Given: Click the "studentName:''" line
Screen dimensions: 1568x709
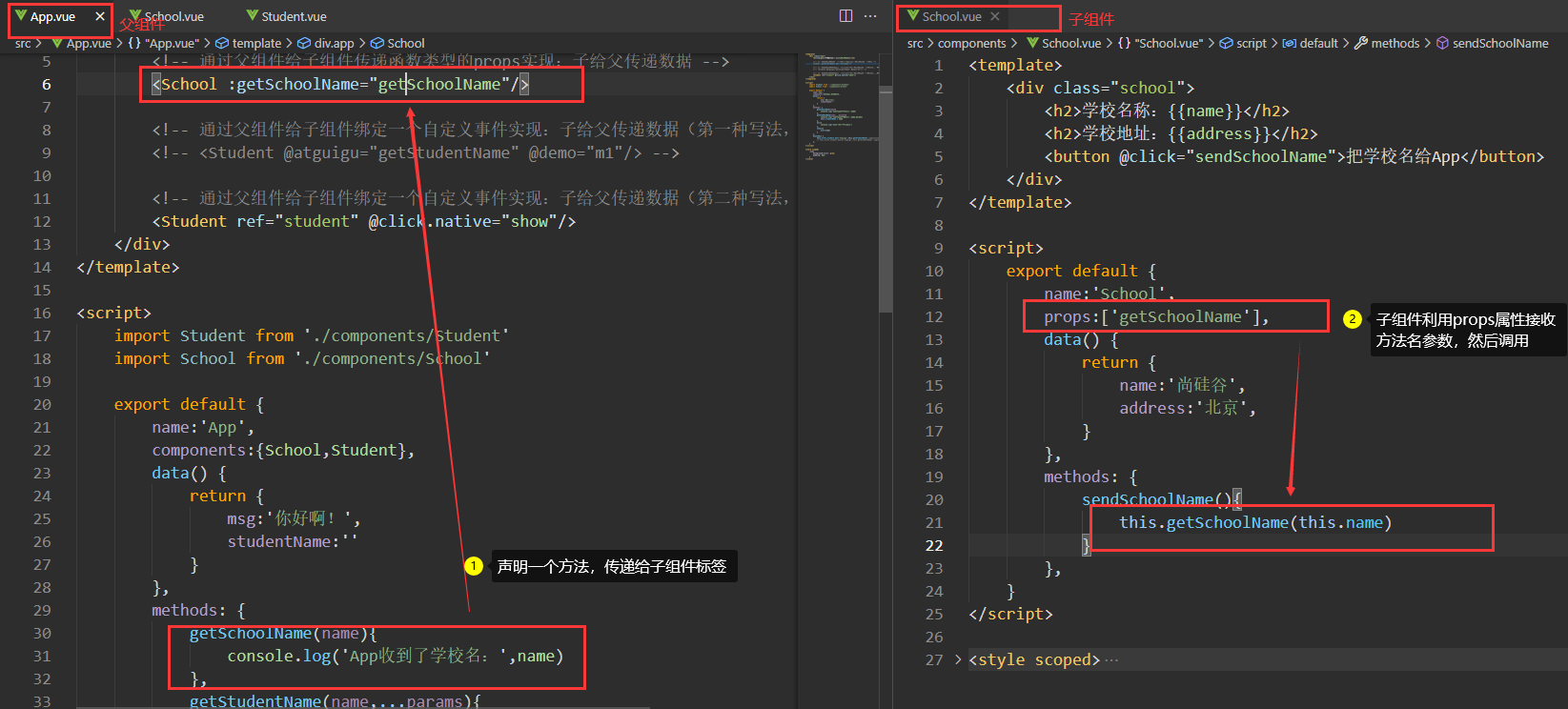Looking at the screenshot, I should tap(293, 541).
